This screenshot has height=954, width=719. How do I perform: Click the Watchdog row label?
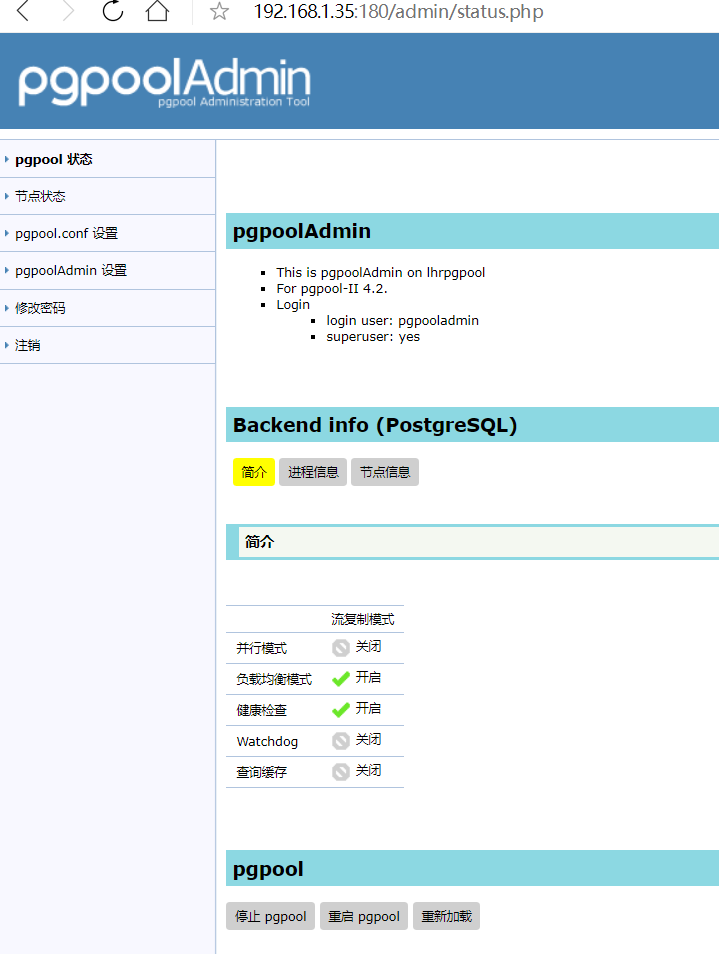tap(267, 742)
